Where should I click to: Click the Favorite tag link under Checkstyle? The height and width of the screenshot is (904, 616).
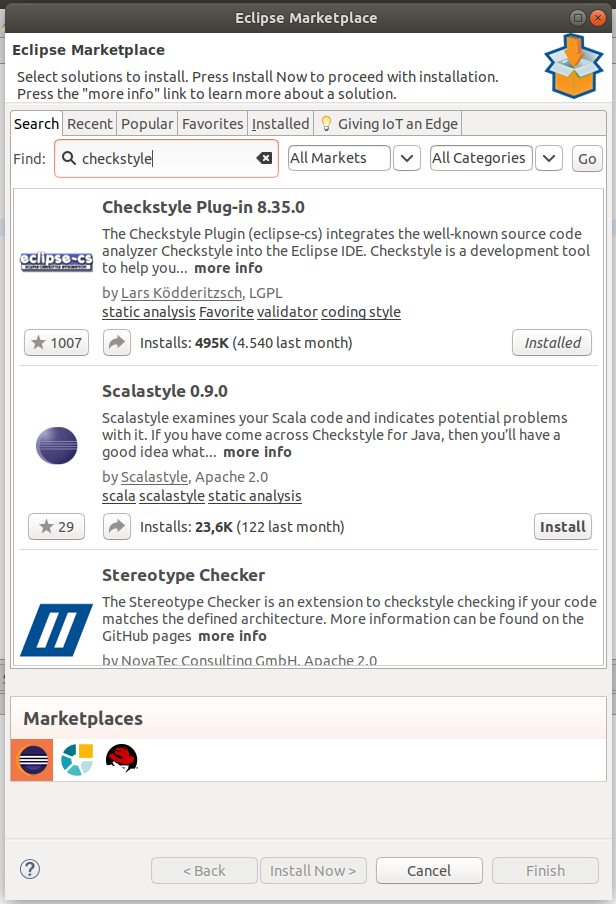click(x=226, y=312)
